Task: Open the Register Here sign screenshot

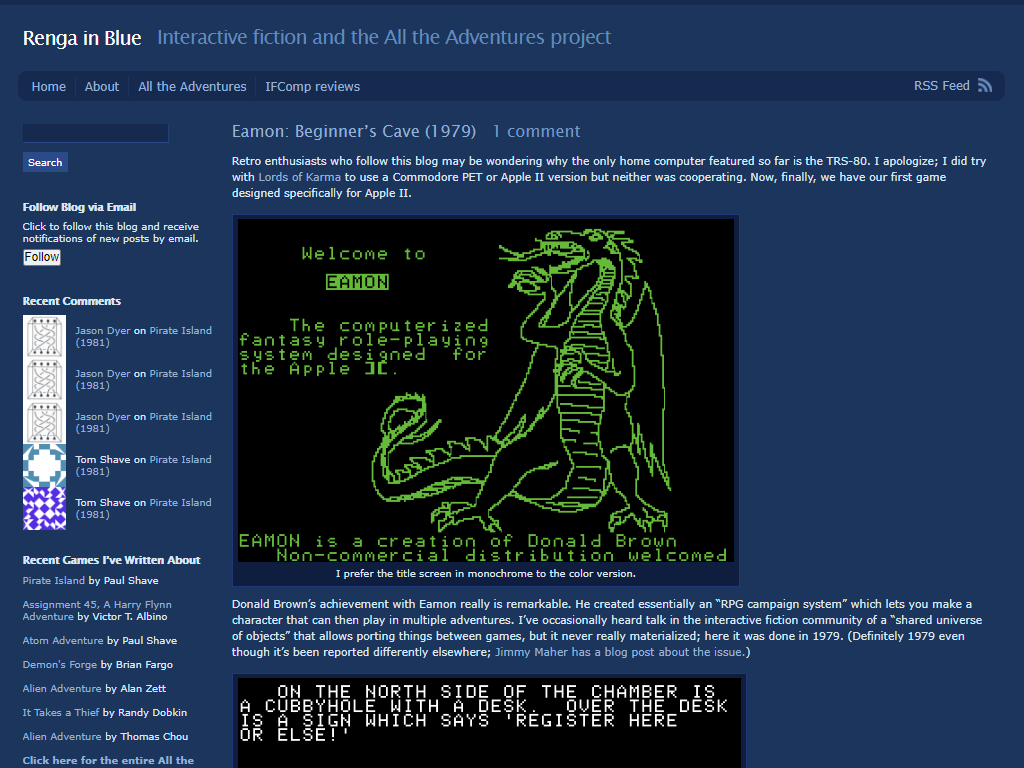Action: coord(489,723)
